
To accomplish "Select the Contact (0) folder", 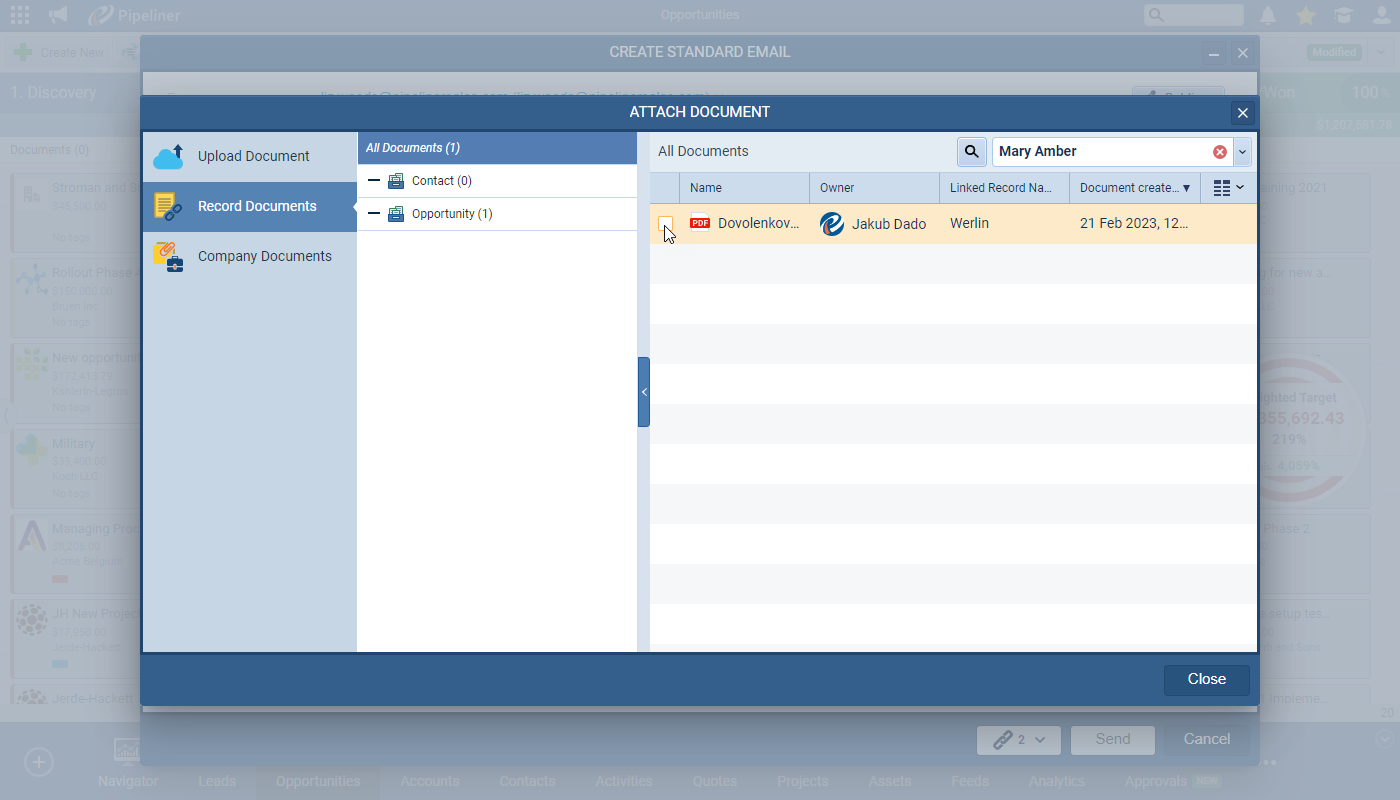I will pos(441,181).
